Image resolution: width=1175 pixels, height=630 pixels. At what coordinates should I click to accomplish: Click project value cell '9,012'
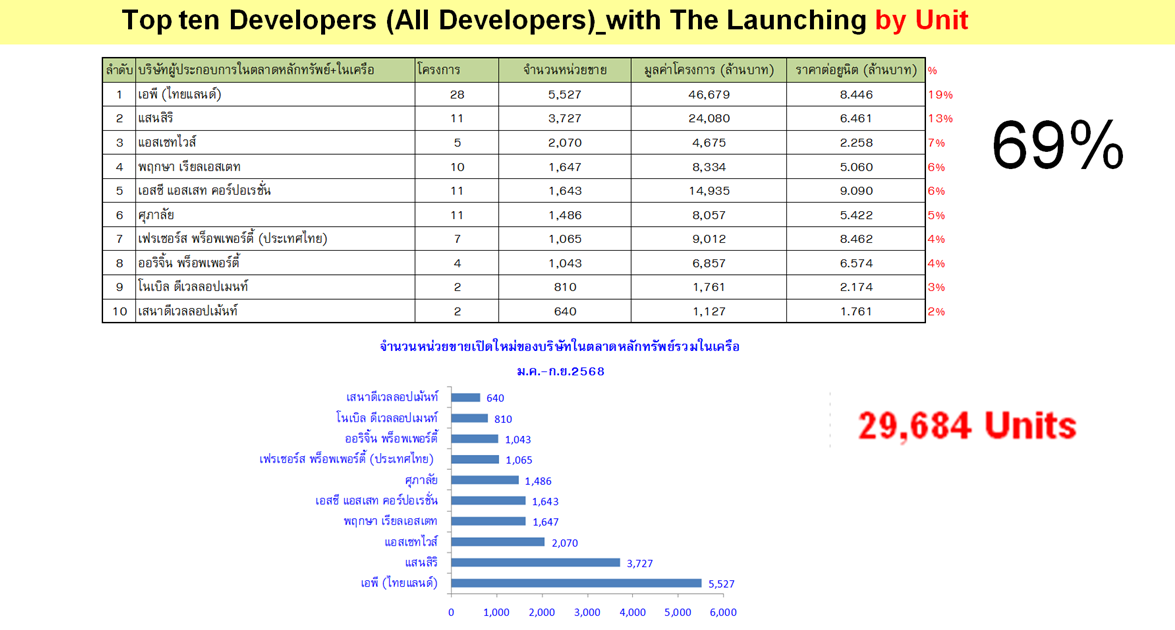tap(708, 239)
